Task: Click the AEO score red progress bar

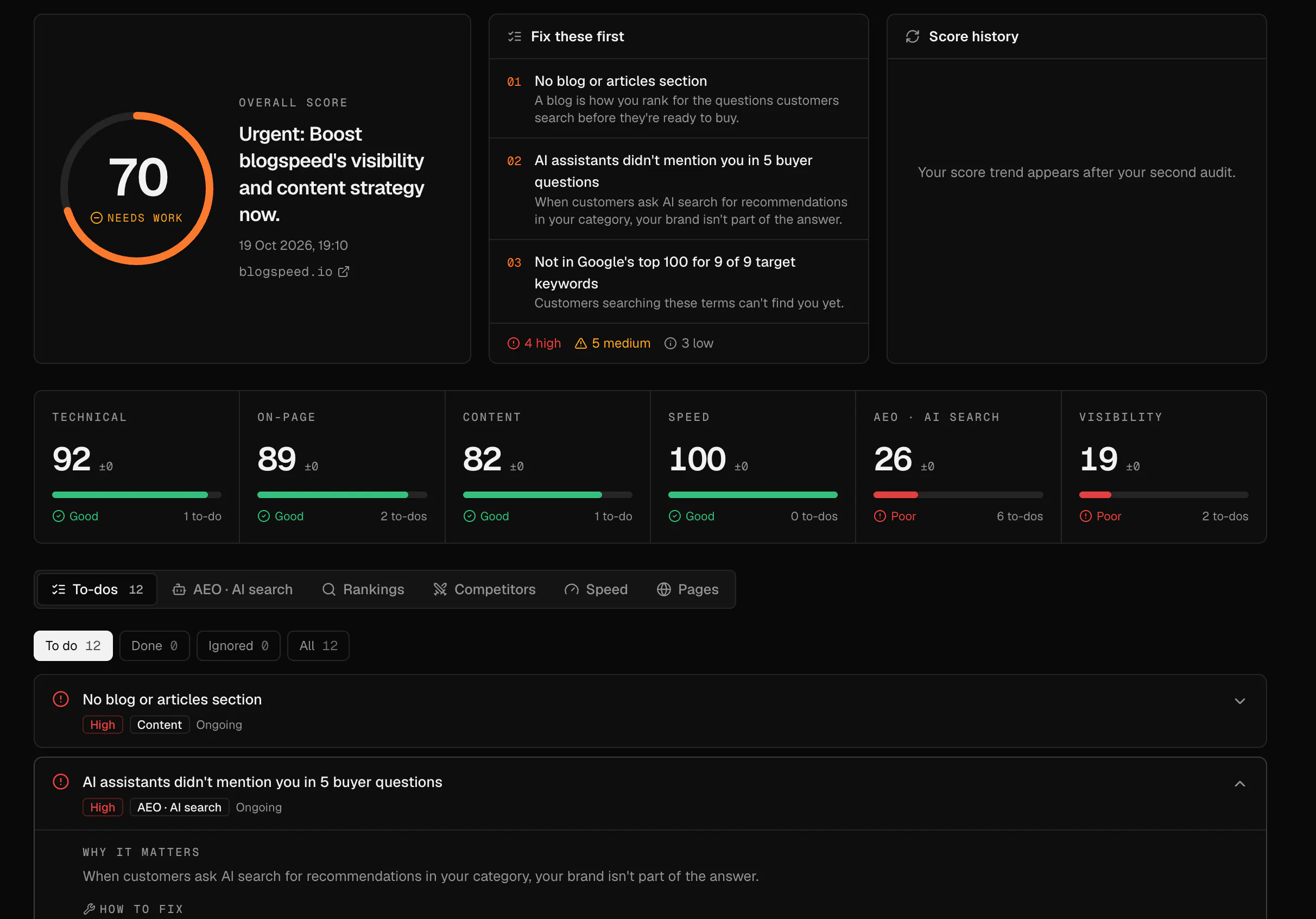Action: click(x=895, y=494)
